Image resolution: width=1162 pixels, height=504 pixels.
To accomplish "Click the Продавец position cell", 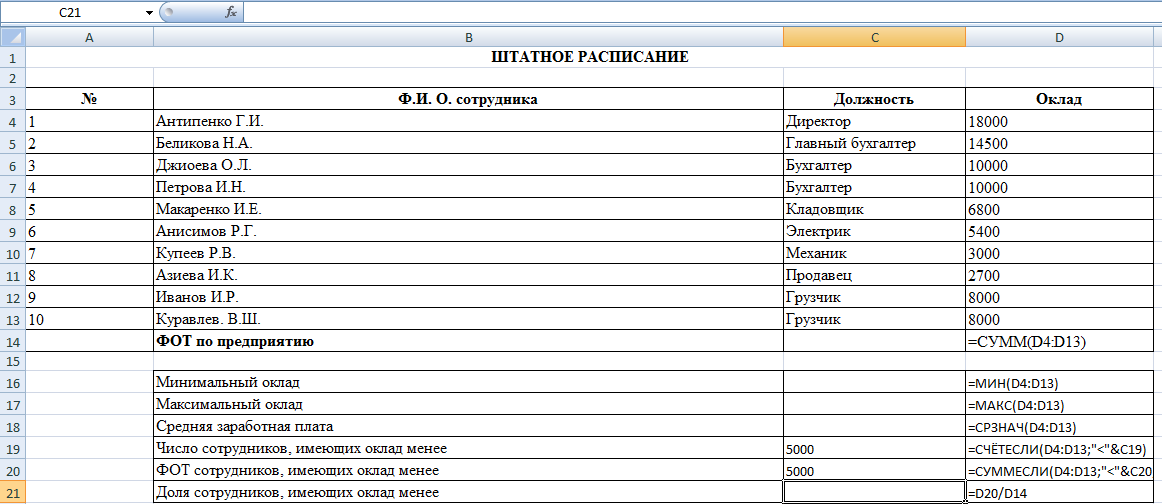I will click(874, 276).
